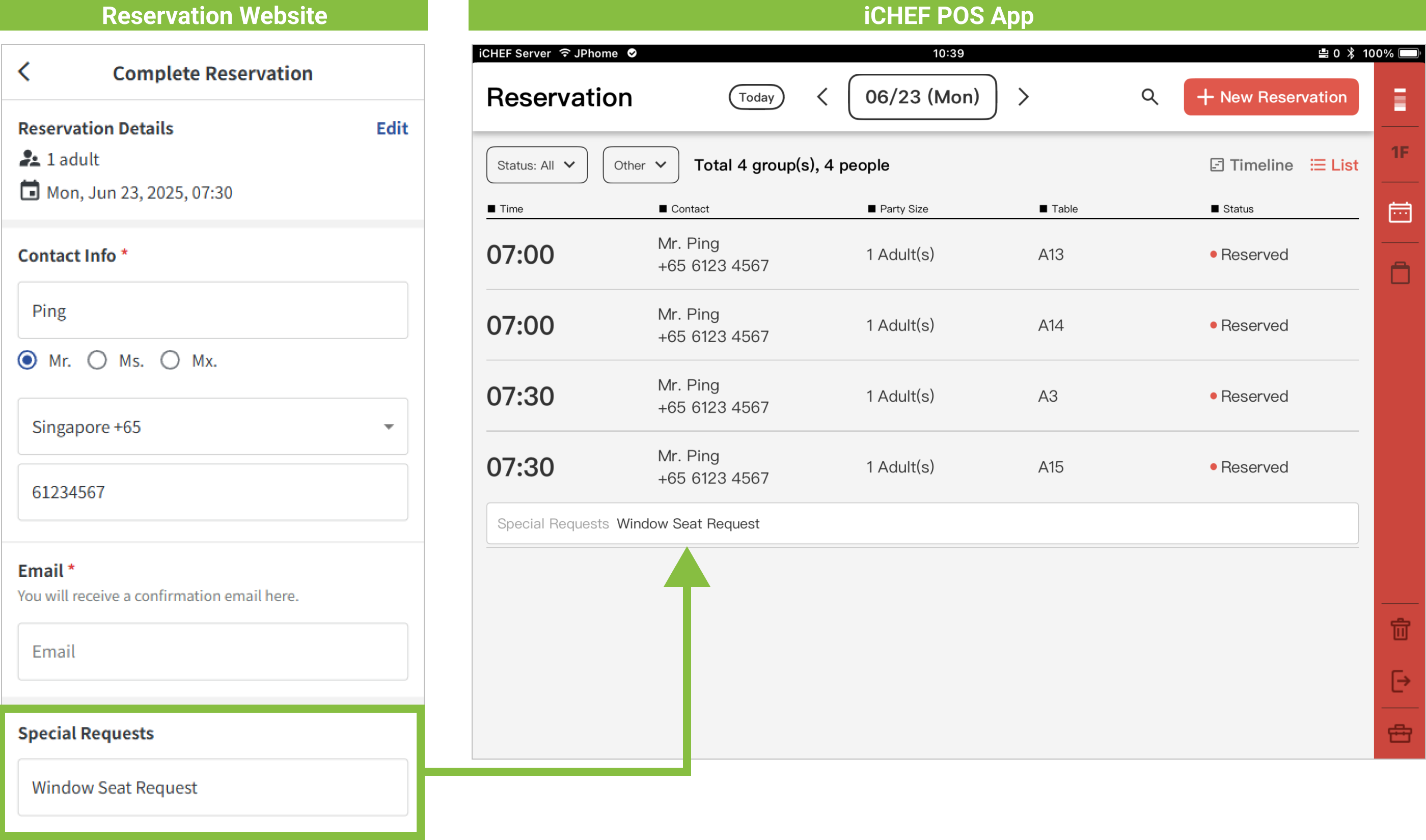The width and height of the screenshot is (1426, 840).
Task: Open the Singapore +65 country code dropdown
Action: (213, 426)
